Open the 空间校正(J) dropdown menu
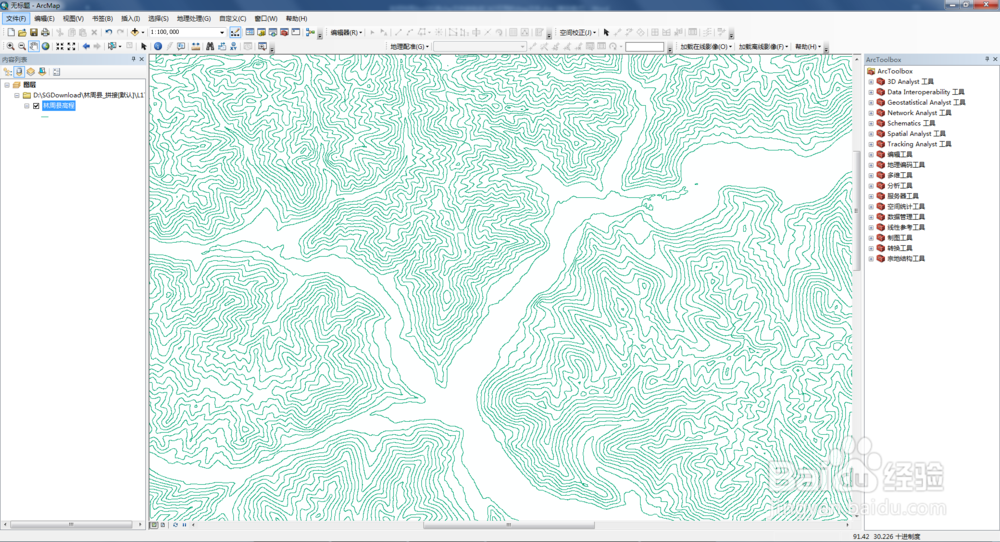This screenshot has height=542, width=1000. click(578, 33)
